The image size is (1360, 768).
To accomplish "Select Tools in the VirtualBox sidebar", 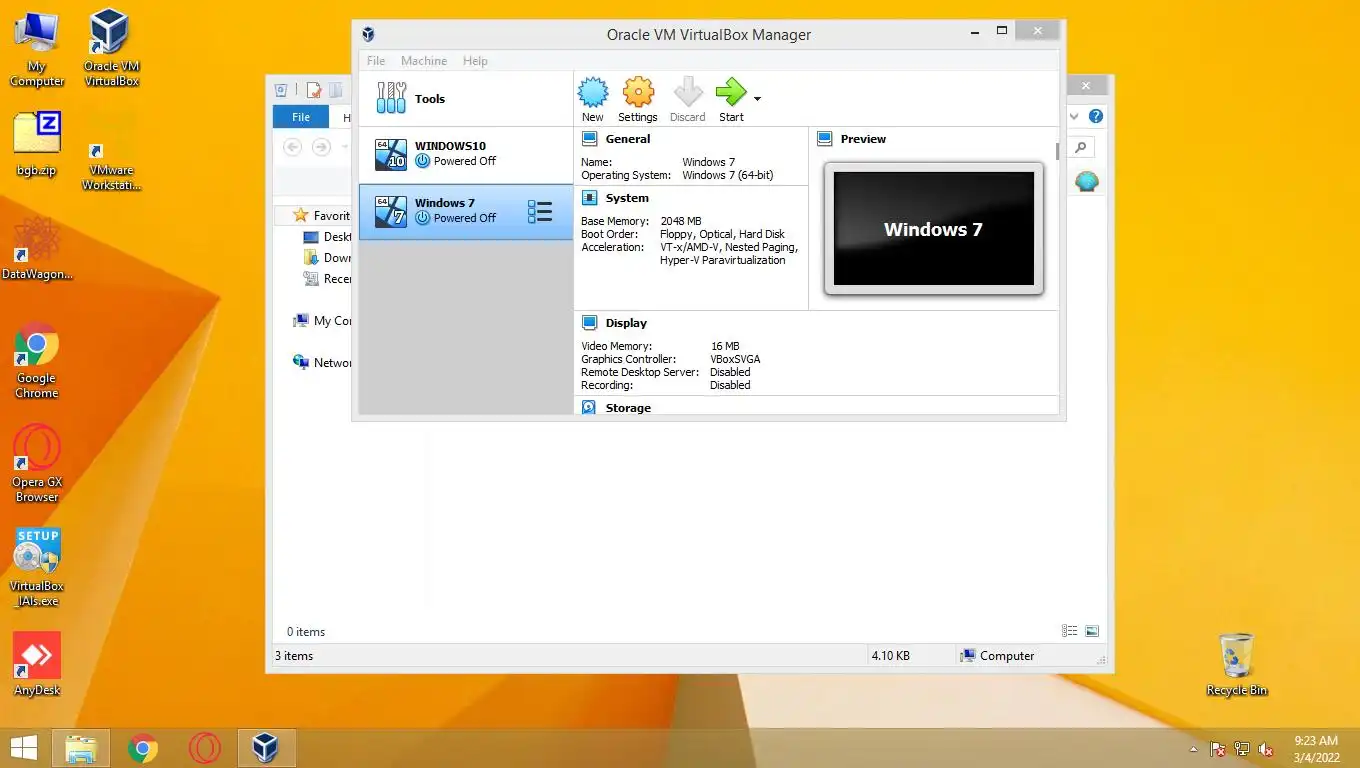I will pos(466,98).
